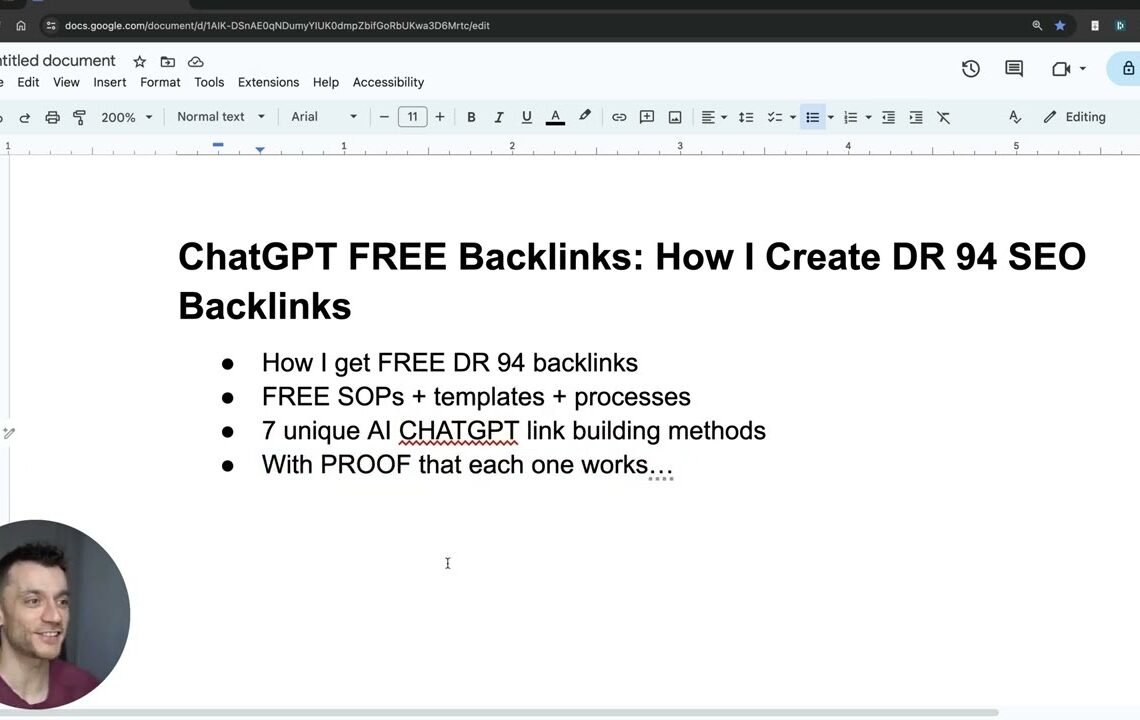
Task: Redo the last action
Action: [25, 117]
